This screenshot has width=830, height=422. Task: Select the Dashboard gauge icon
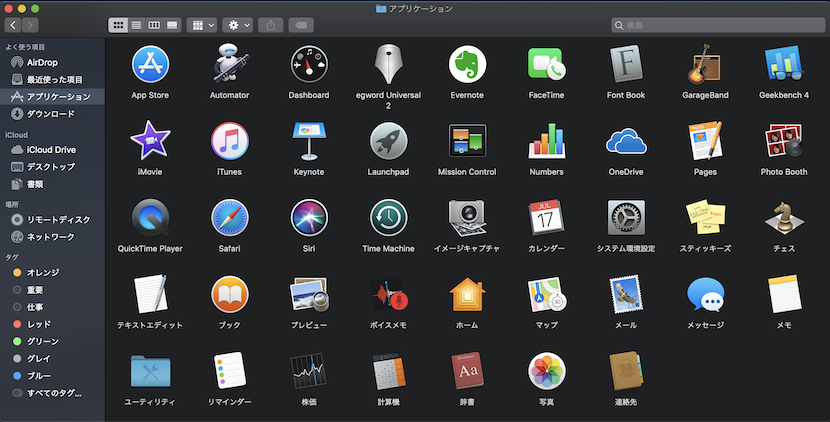pos(309,64)
